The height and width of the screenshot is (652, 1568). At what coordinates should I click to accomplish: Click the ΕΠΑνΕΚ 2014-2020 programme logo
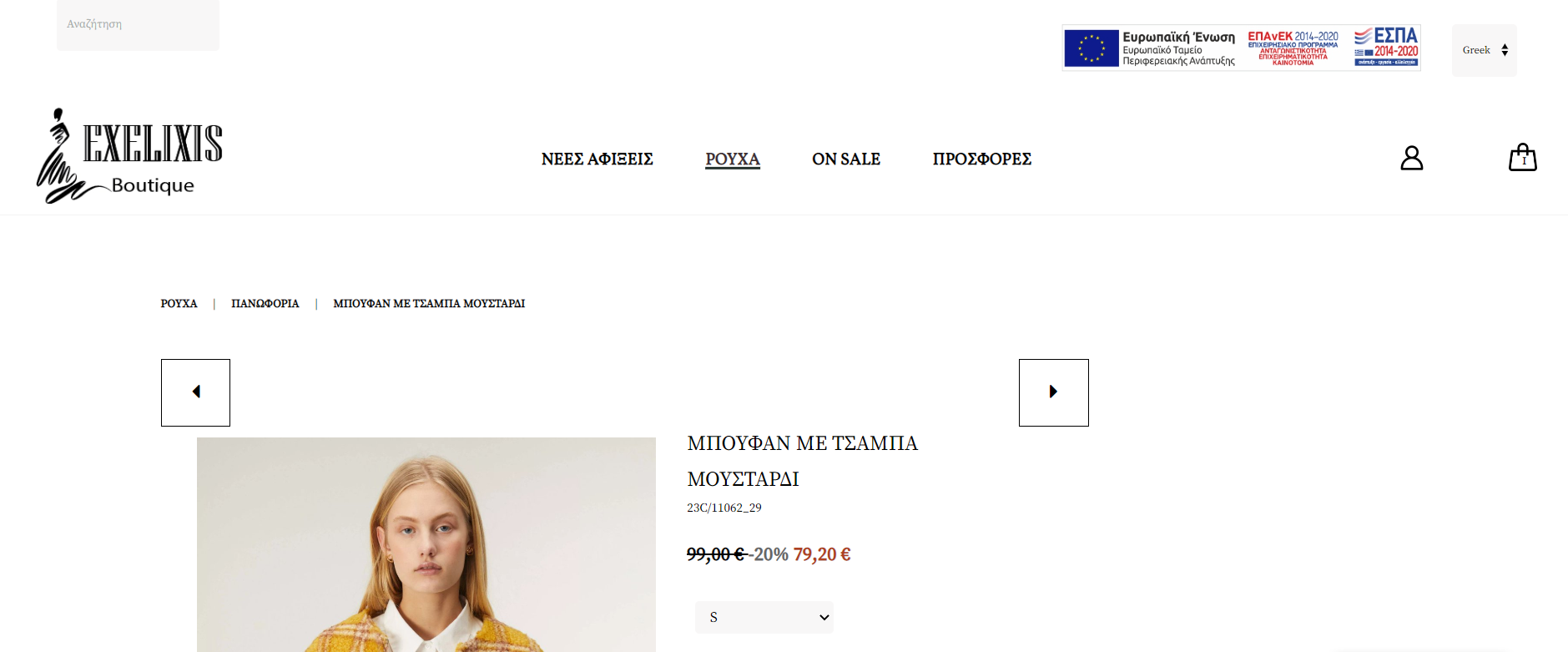coord(1293,48)
